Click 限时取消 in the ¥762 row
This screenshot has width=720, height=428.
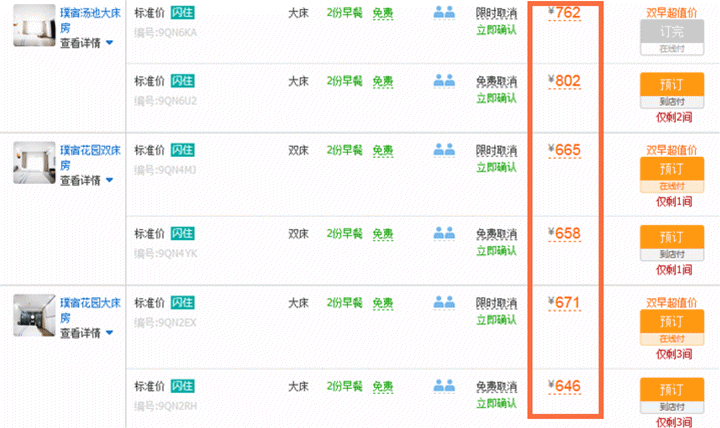click(x=496, y=13)
